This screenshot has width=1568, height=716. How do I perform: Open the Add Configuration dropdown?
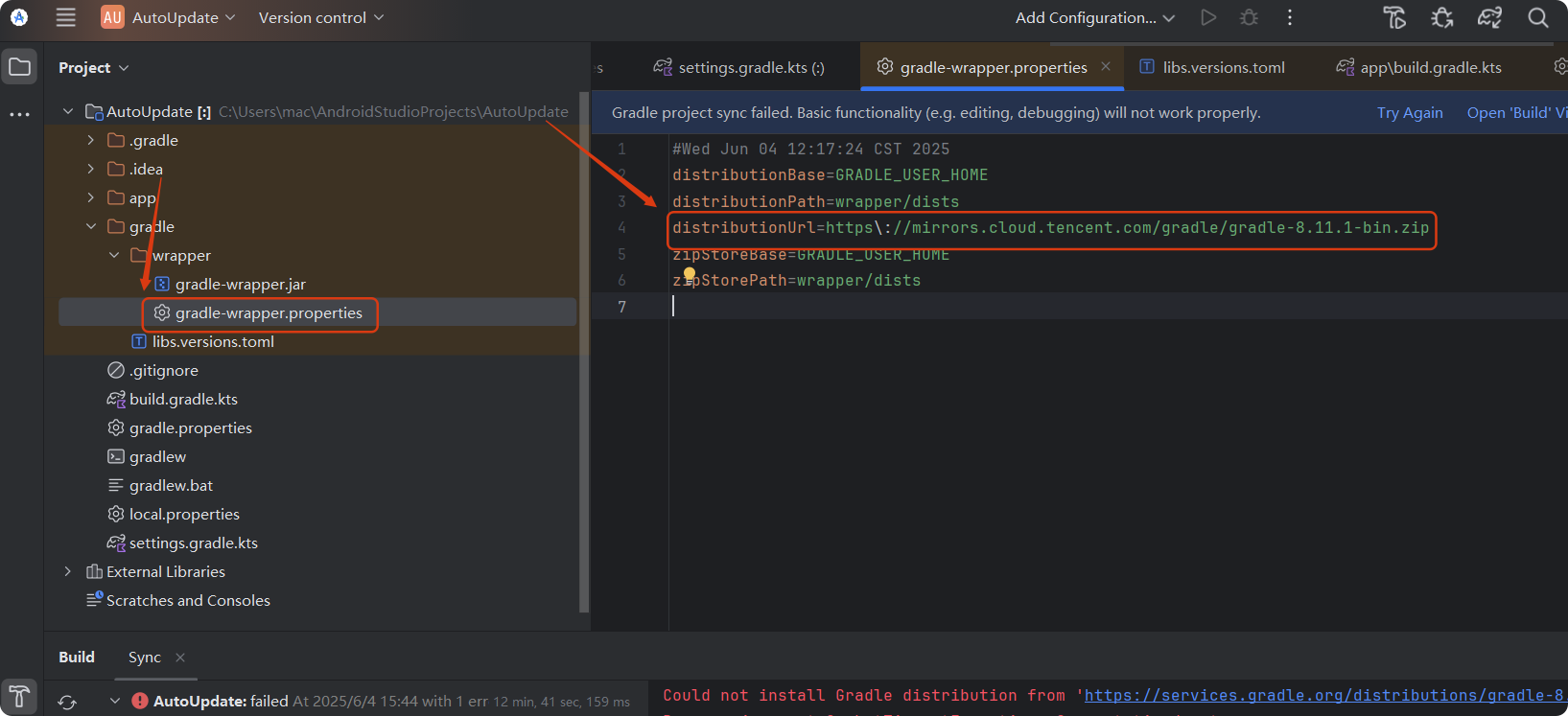tap(1095, 17)
